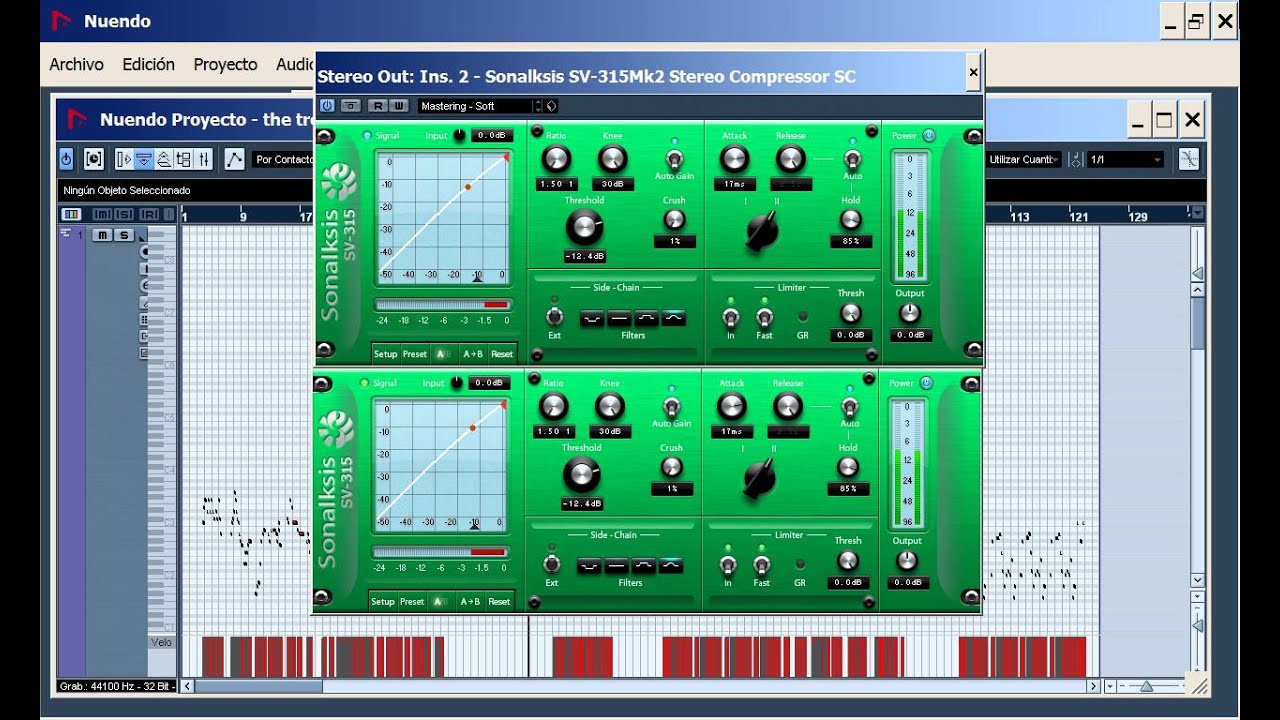Viewport: 1280px width, 720px height.
Task: Click ruler bar marker 113 in the timeline
Action: [x=1020, y=216]
